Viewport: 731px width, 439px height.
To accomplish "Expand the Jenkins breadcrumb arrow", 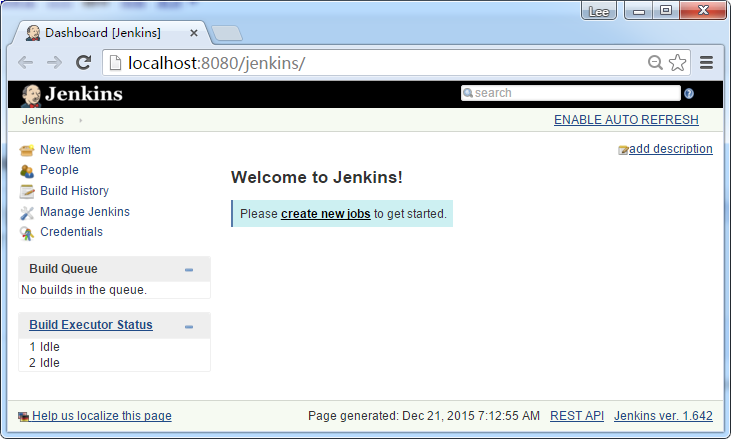I will (x=80, y=121).
